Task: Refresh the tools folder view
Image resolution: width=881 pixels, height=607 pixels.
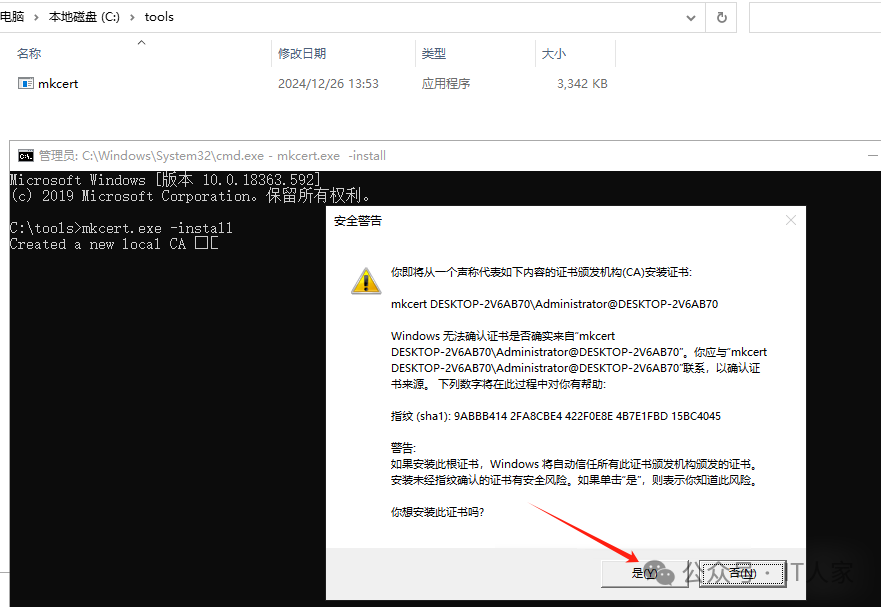Action: click(721, 17)
